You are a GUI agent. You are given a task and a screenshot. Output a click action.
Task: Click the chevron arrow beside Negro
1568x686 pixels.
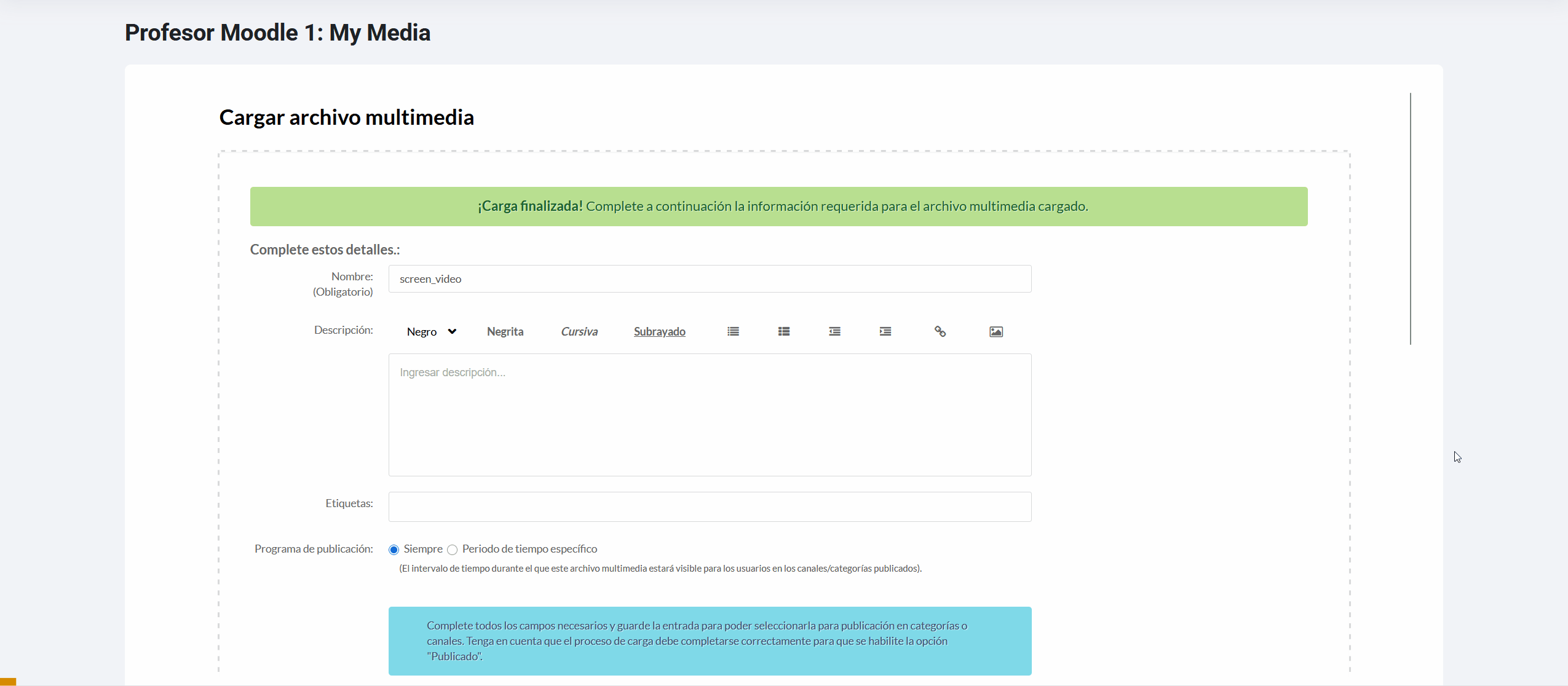[x=452, y=331]
